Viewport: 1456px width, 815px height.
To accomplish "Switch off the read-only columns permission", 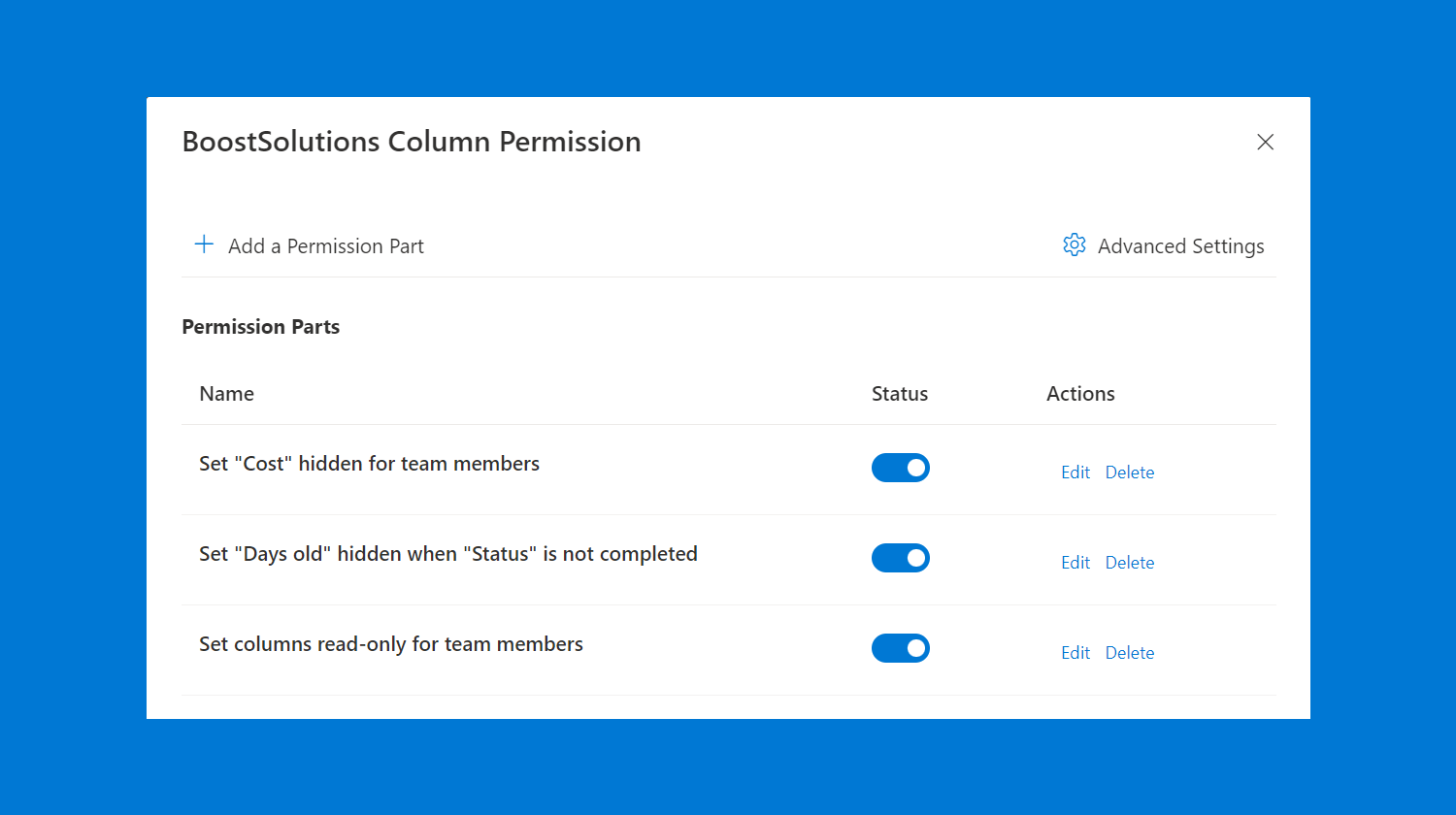I will 901,648.
